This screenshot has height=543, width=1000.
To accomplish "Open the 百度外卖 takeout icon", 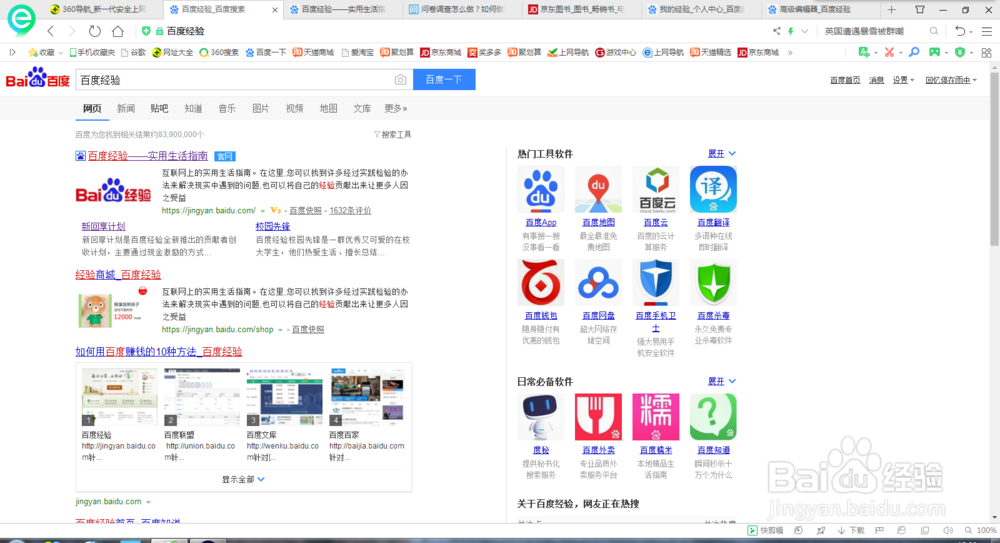I will (x=598, y=417).
